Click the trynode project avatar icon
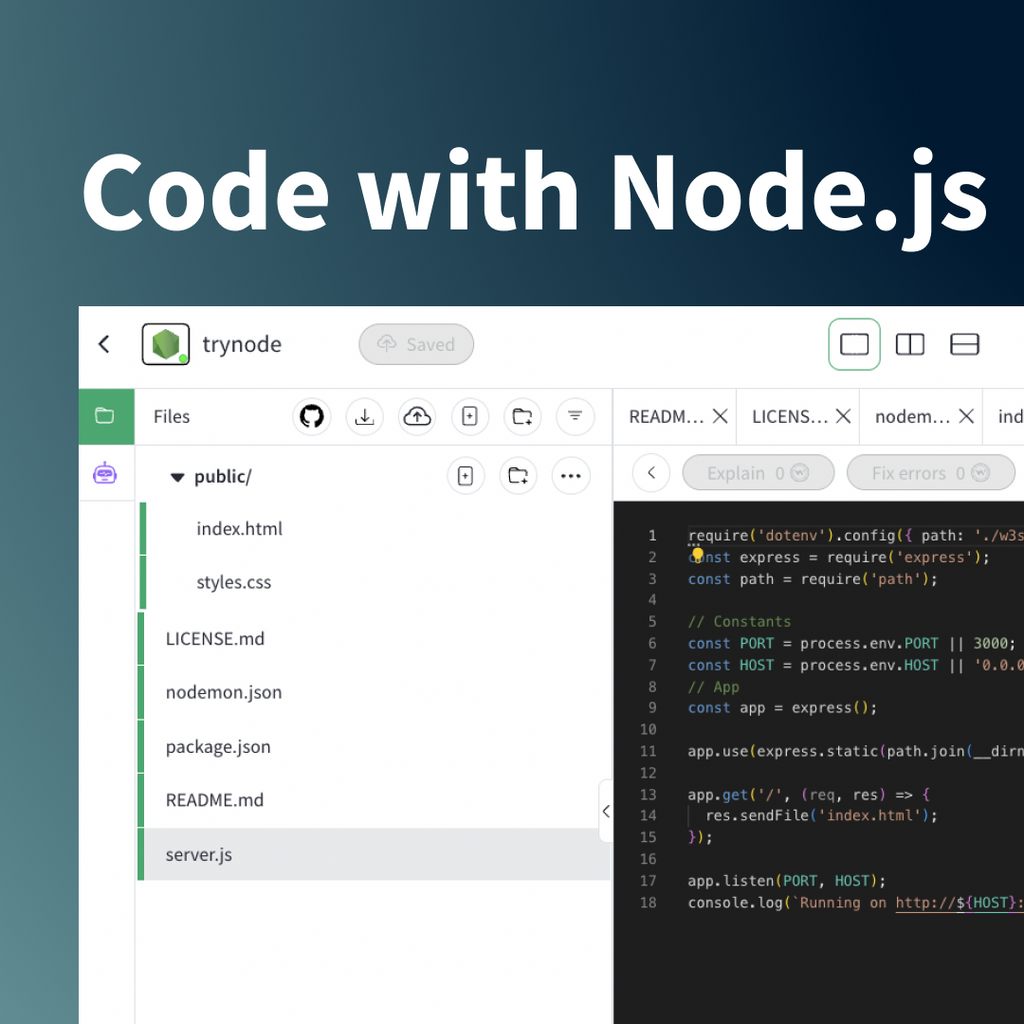This screenshot has width=1024, height=1024. click(166, 344)
